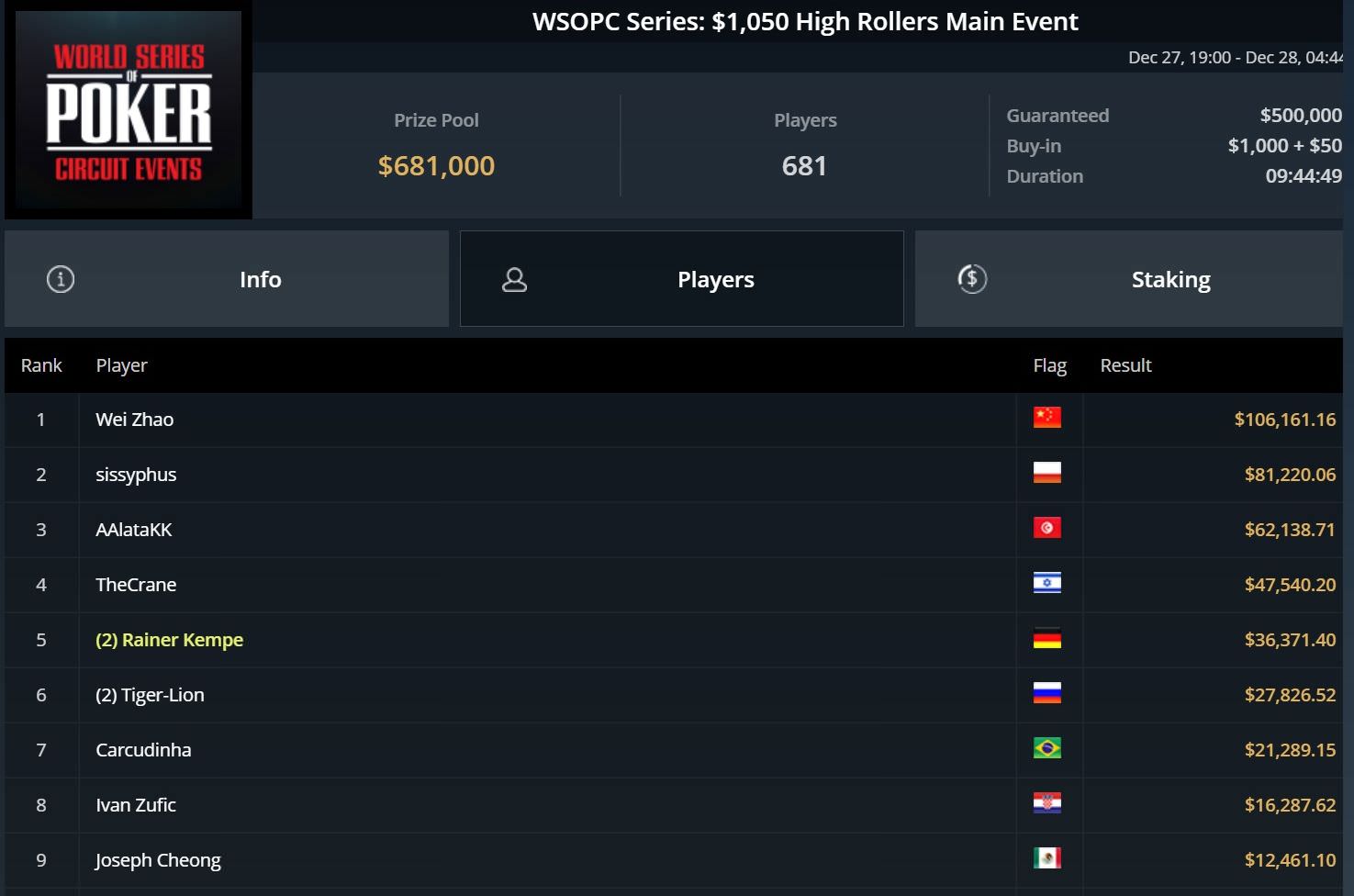Click the person silhouette Players icon

[514, 279]
